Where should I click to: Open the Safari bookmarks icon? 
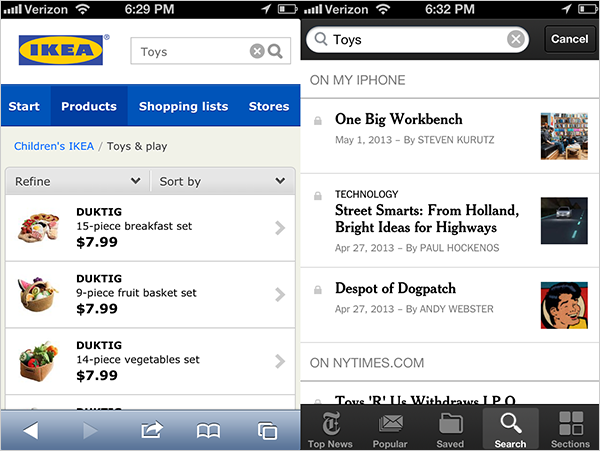(208, 431)
